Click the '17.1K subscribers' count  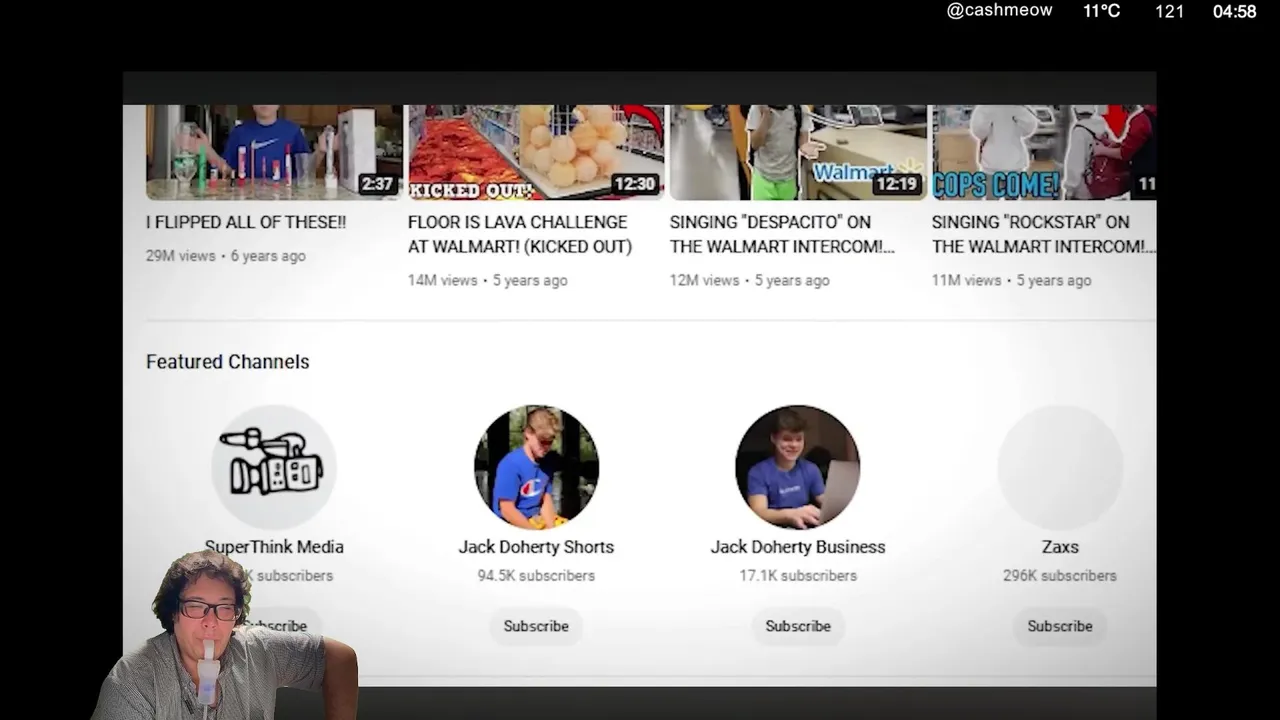pos(798,576)
